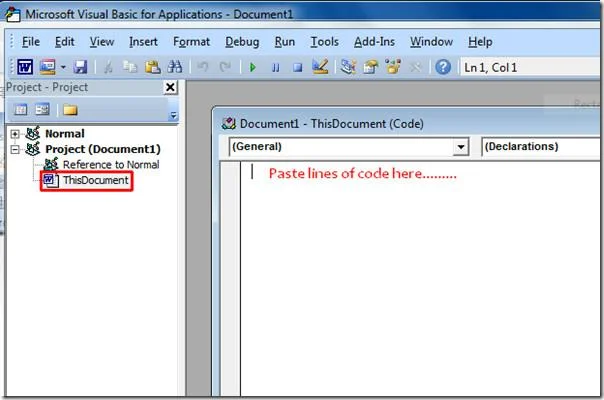The image size is (604, 400).
Task: Select Reference to Normal item
Action: click(111, 165)
